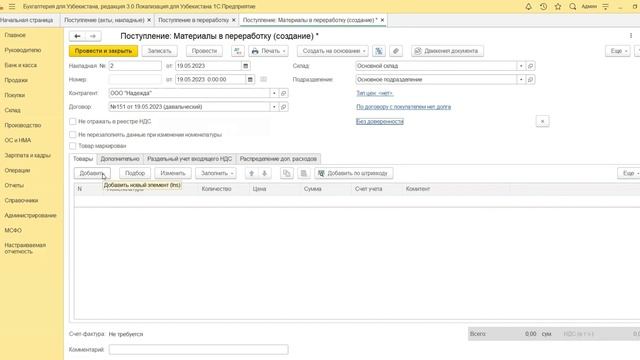The height and width of the screenshot is (360, 640).
Task: Enable the Товар маркирован checkbox
Action: point(73,146)
